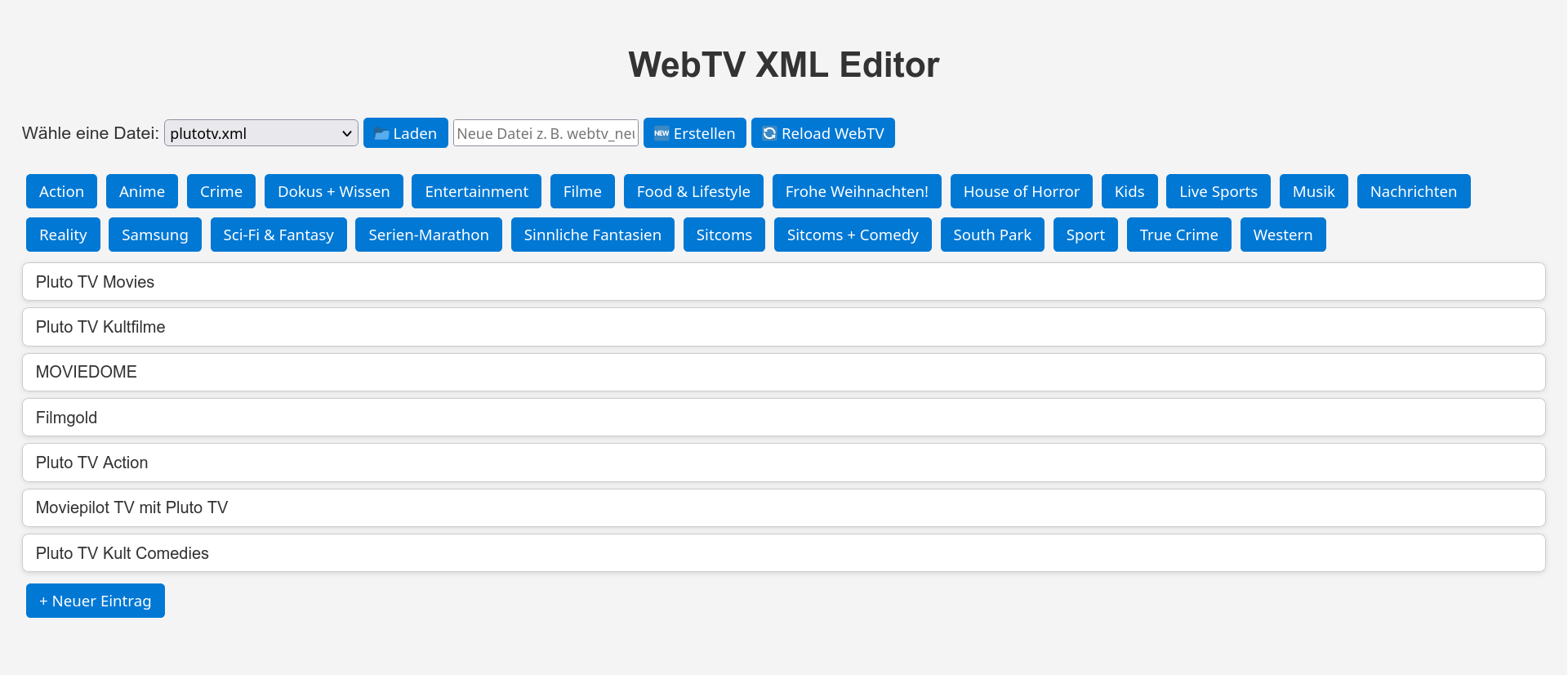
Task: Click the folder icon on Laden button
Action: (381, 134)
